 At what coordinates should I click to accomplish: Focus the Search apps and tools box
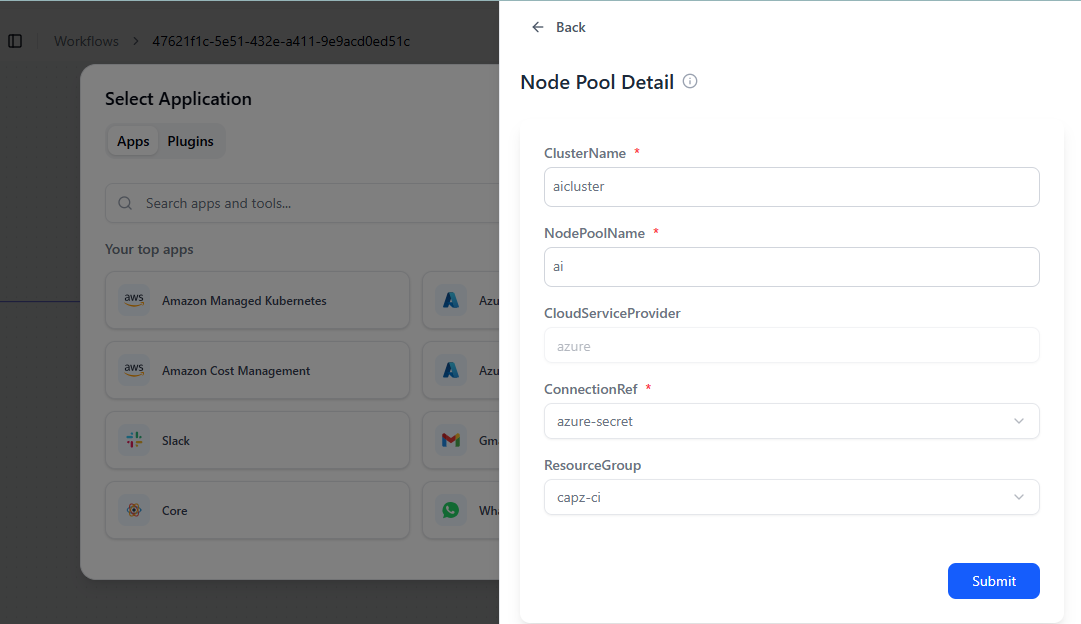pos(310,203)
